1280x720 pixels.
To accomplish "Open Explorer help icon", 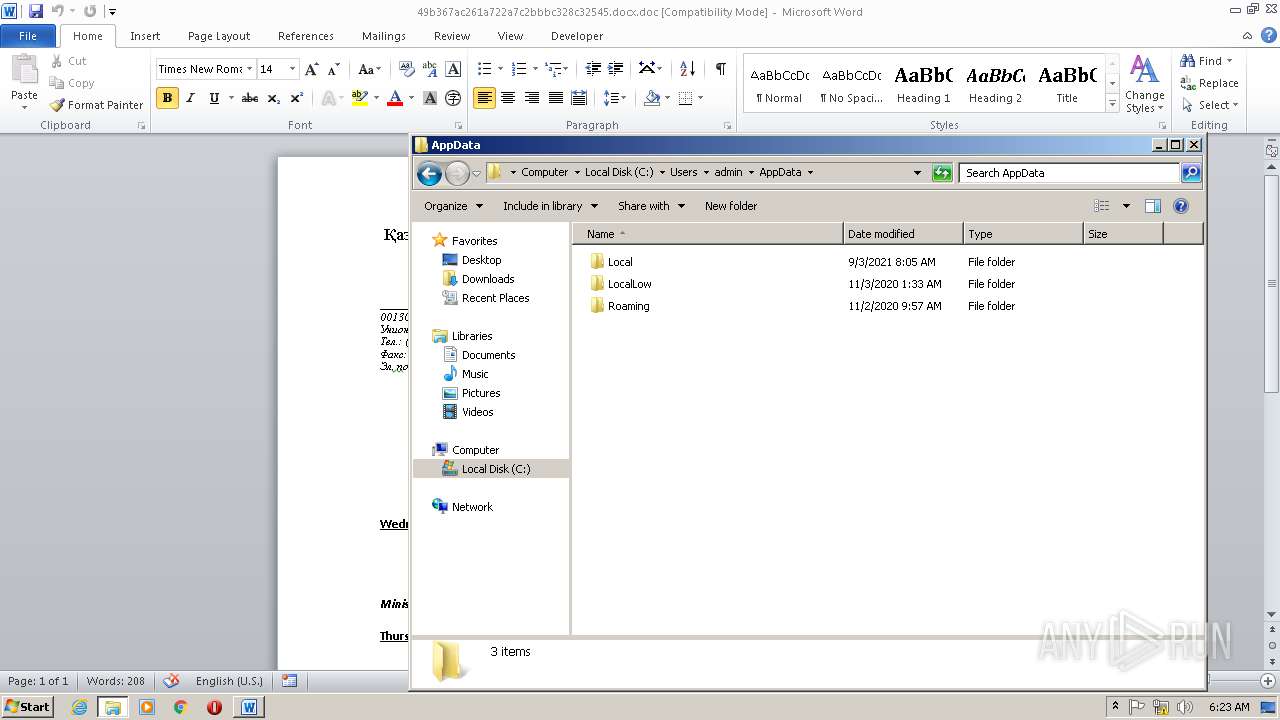I will (1180, 206).
